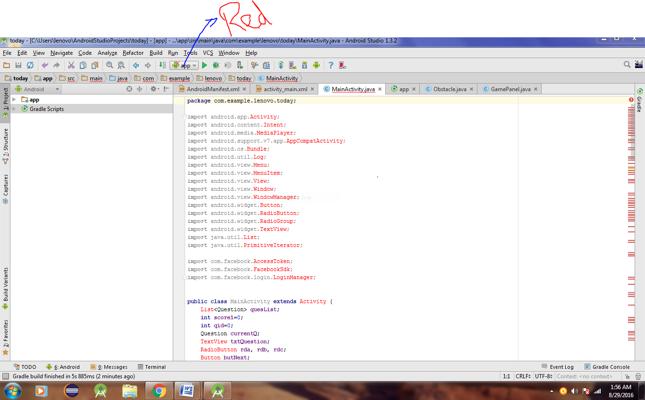The image size is (645, 400).
Task: Click the today breadcrumb root folder
Action: coord(16,78)
